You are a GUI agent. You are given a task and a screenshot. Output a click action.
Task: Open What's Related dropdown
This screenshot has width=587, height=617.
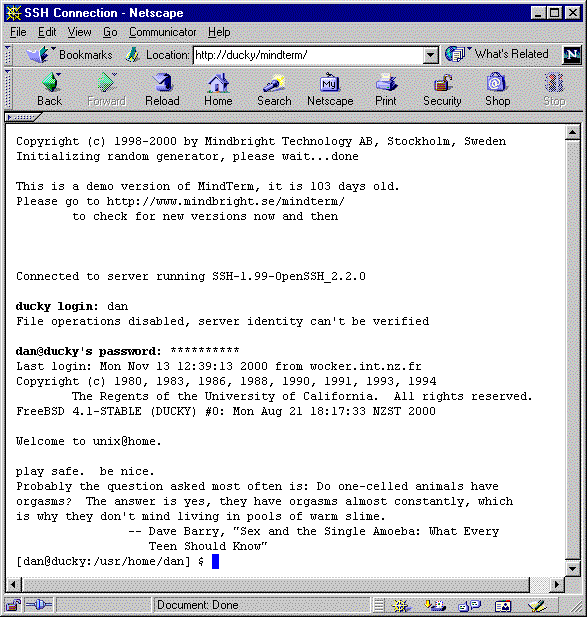[x=497, y=54]
